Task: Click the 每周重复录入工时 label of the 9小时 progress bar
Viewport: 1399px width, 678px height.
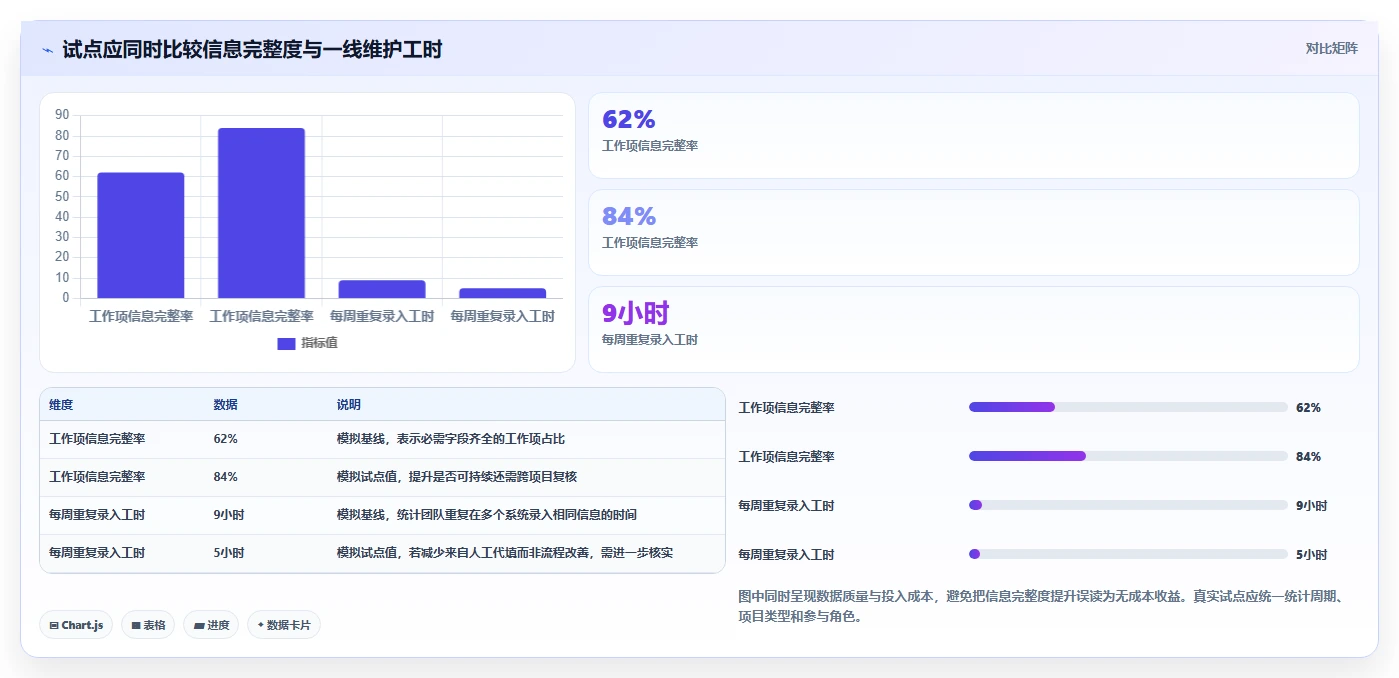Action: (x=786, y=506)
